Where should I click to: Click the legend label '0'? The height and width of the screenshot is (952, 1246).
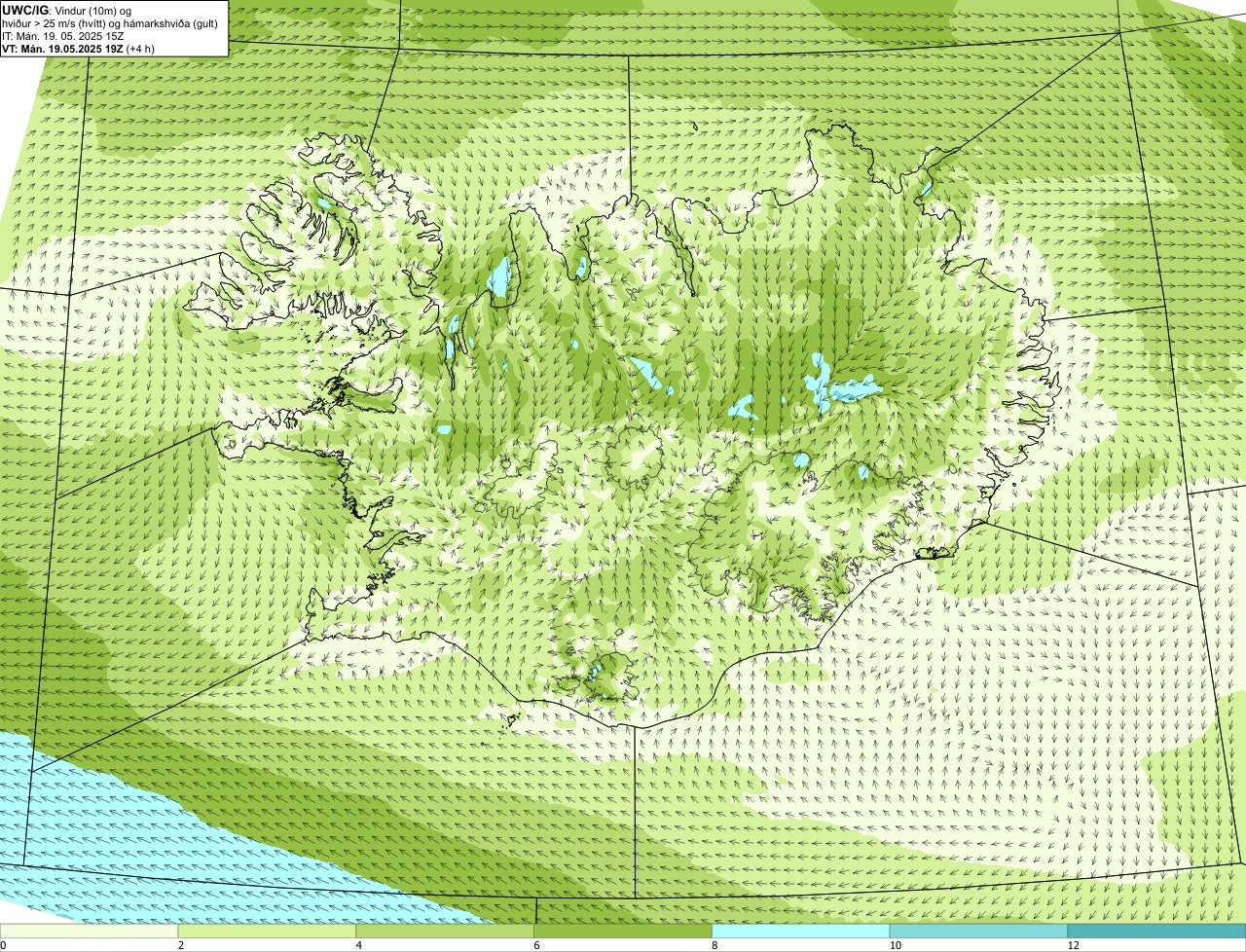[x=3, y=945]
